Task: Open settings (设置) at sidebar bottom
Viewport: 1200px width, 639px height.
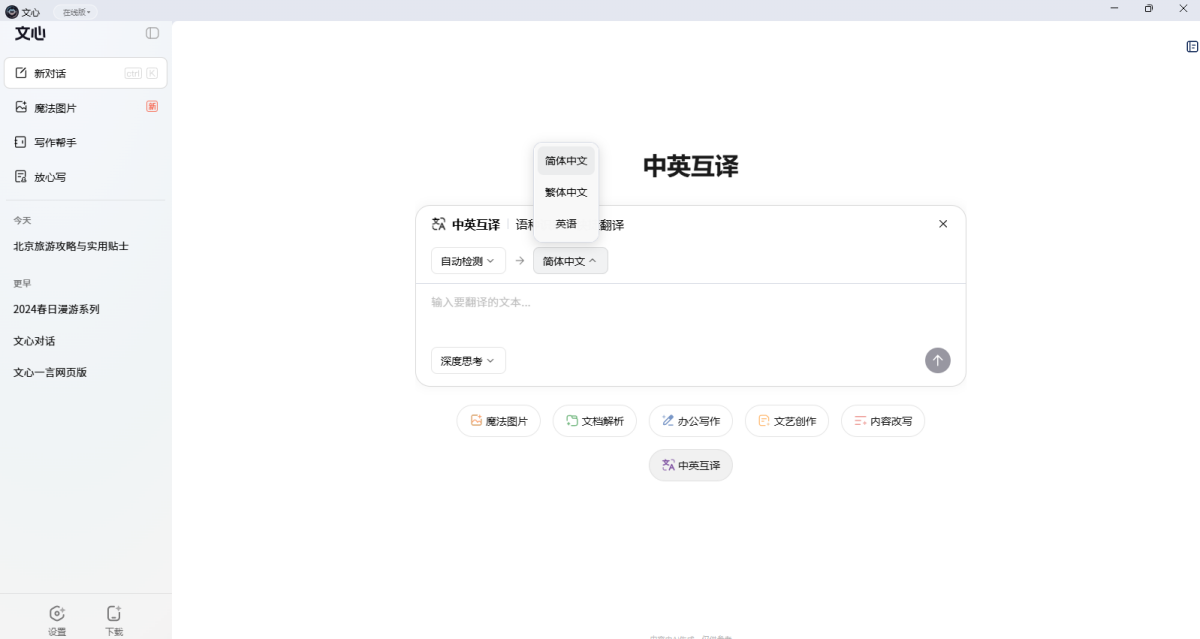Action: (x=57, y=619)
